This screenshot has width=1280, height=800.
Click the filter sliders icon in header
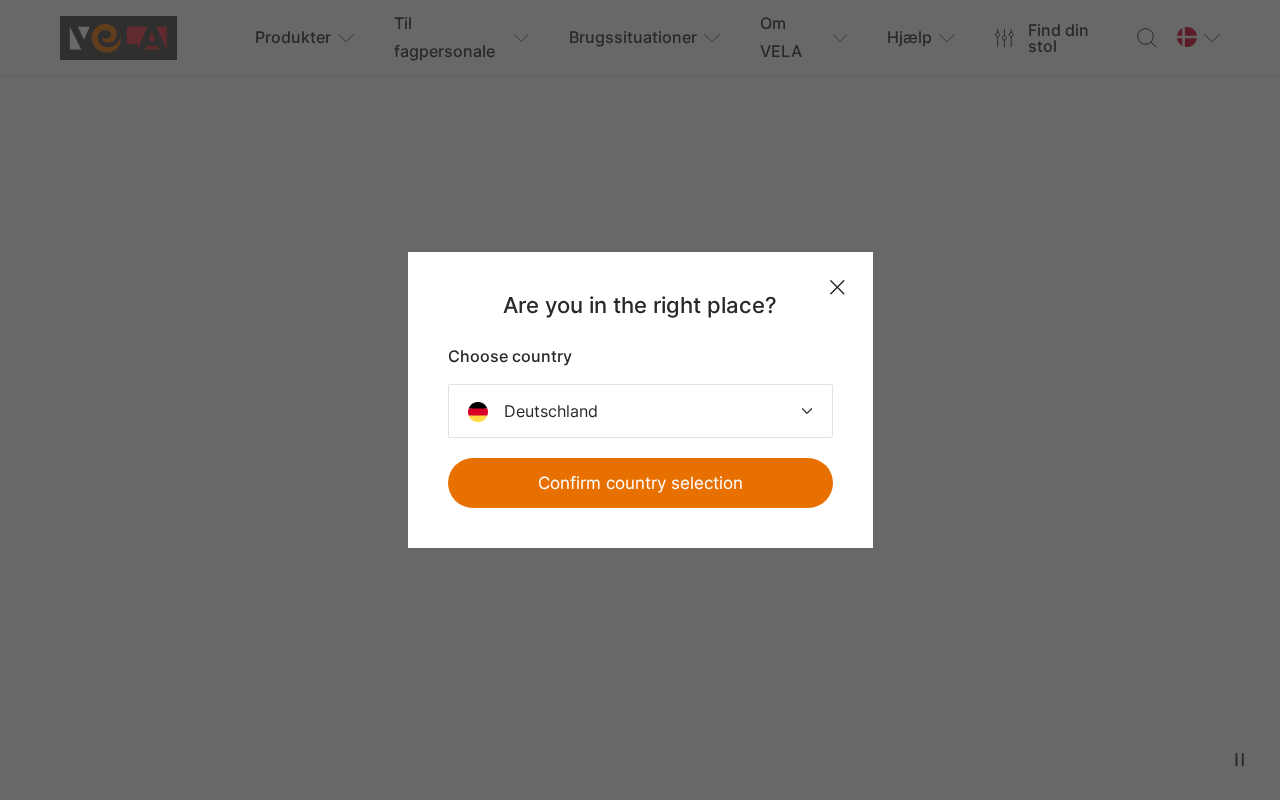click(1004, 38)
